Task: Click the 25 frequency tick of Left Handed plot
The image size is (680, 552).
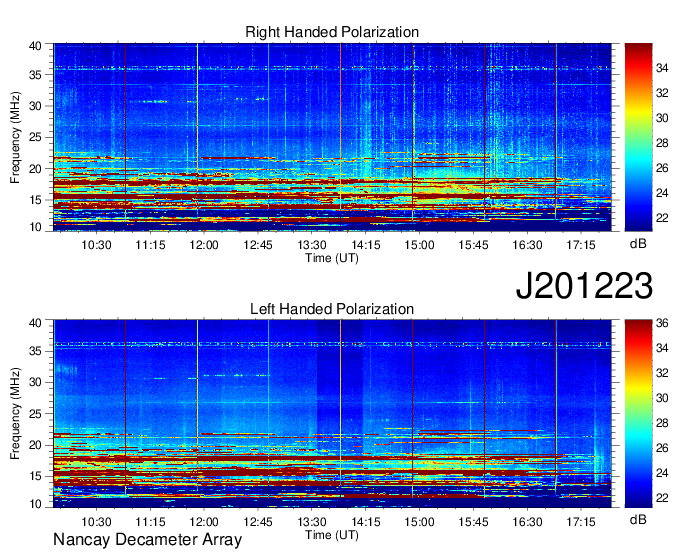Action: click(36, 414)
